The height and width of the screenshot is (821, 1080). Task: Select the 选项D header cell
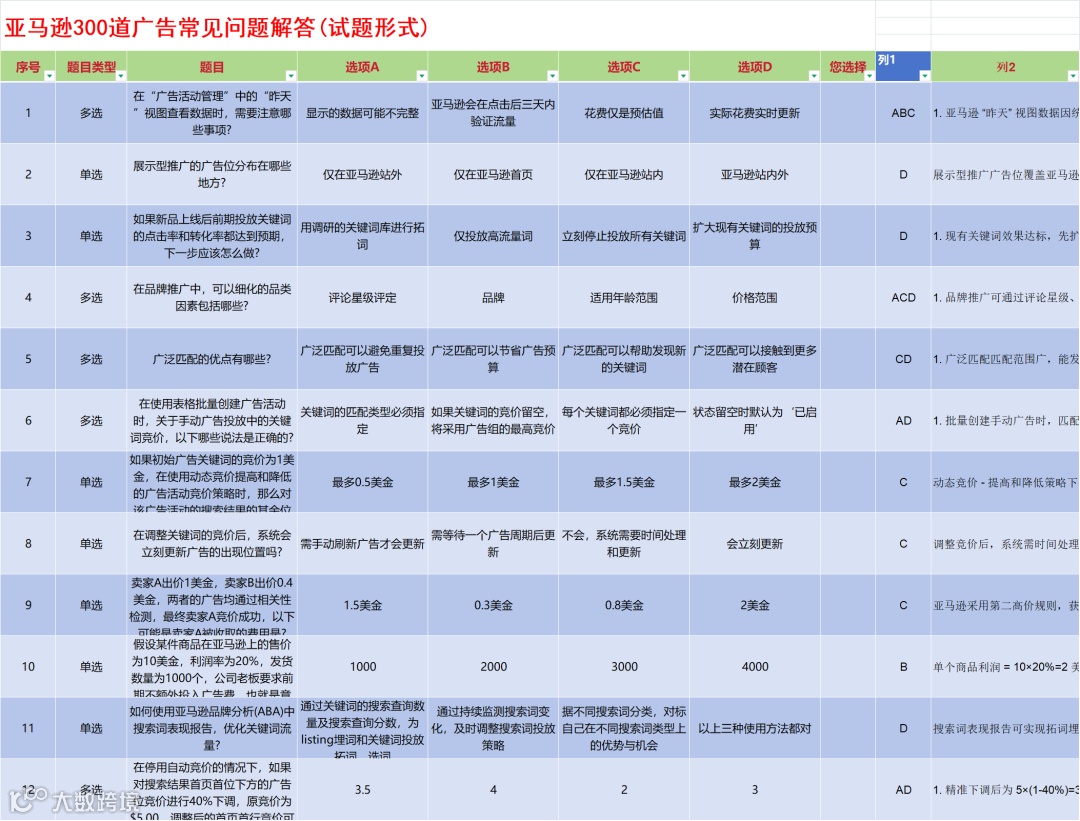(x=754, y=67)
